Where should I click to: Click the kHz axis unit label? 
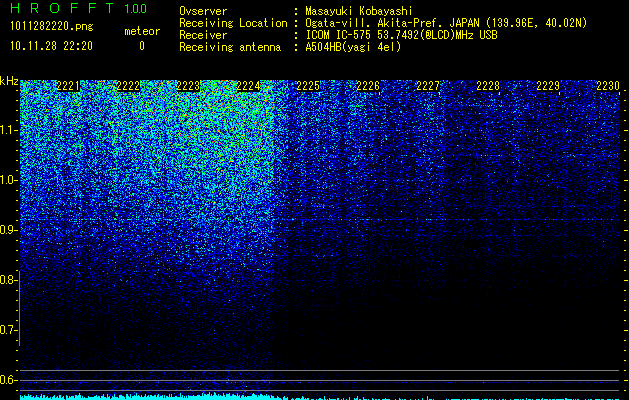(x=9, y=81)
